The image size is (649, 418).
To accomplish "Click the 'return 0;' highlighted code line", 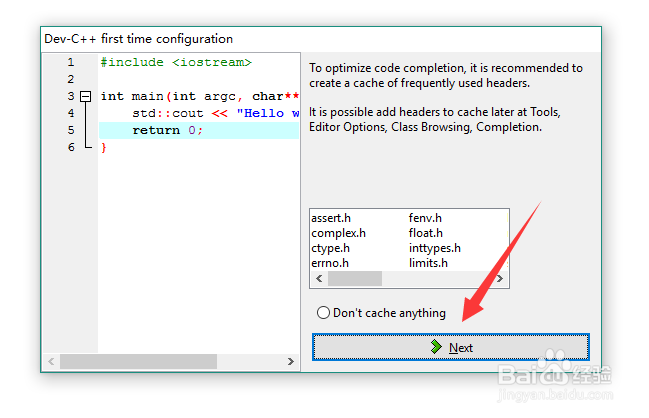I will (x=199, y=130).
